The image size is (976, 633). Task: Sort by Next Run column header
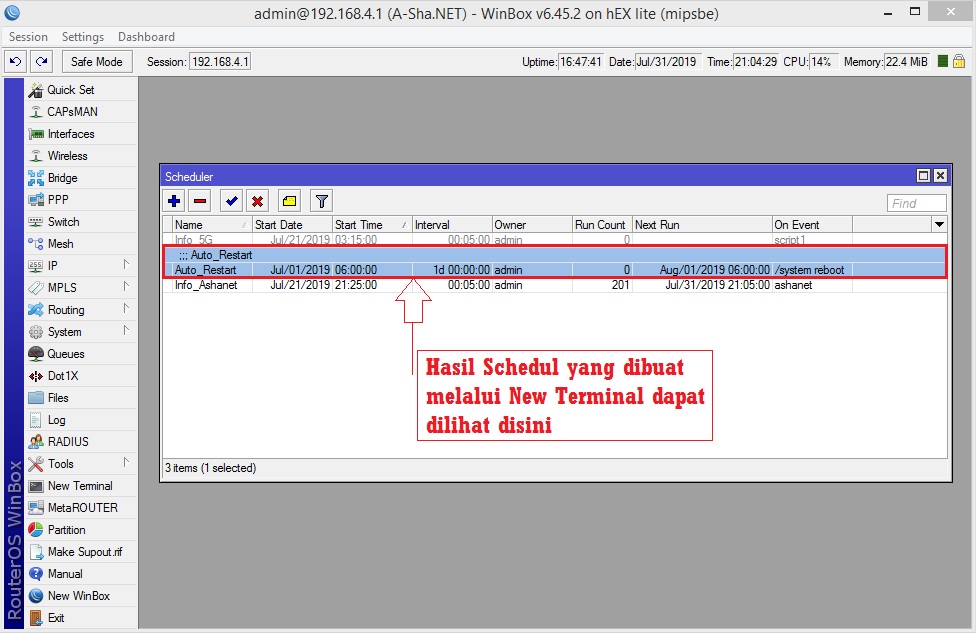pyautogui.click(x=702, y=225)
